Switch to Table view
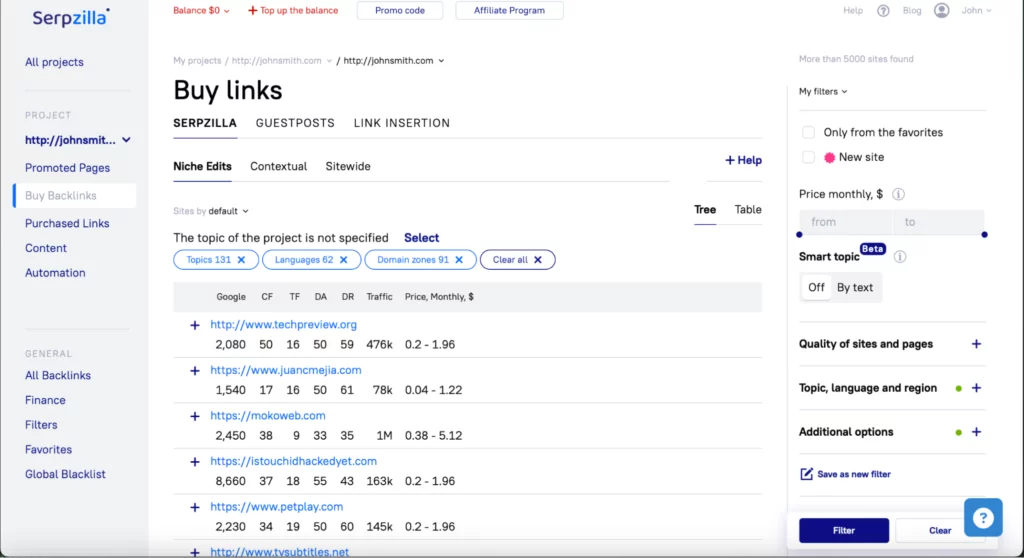The height and width of the screenshot is (558, 1024). (x=748, y=210)
